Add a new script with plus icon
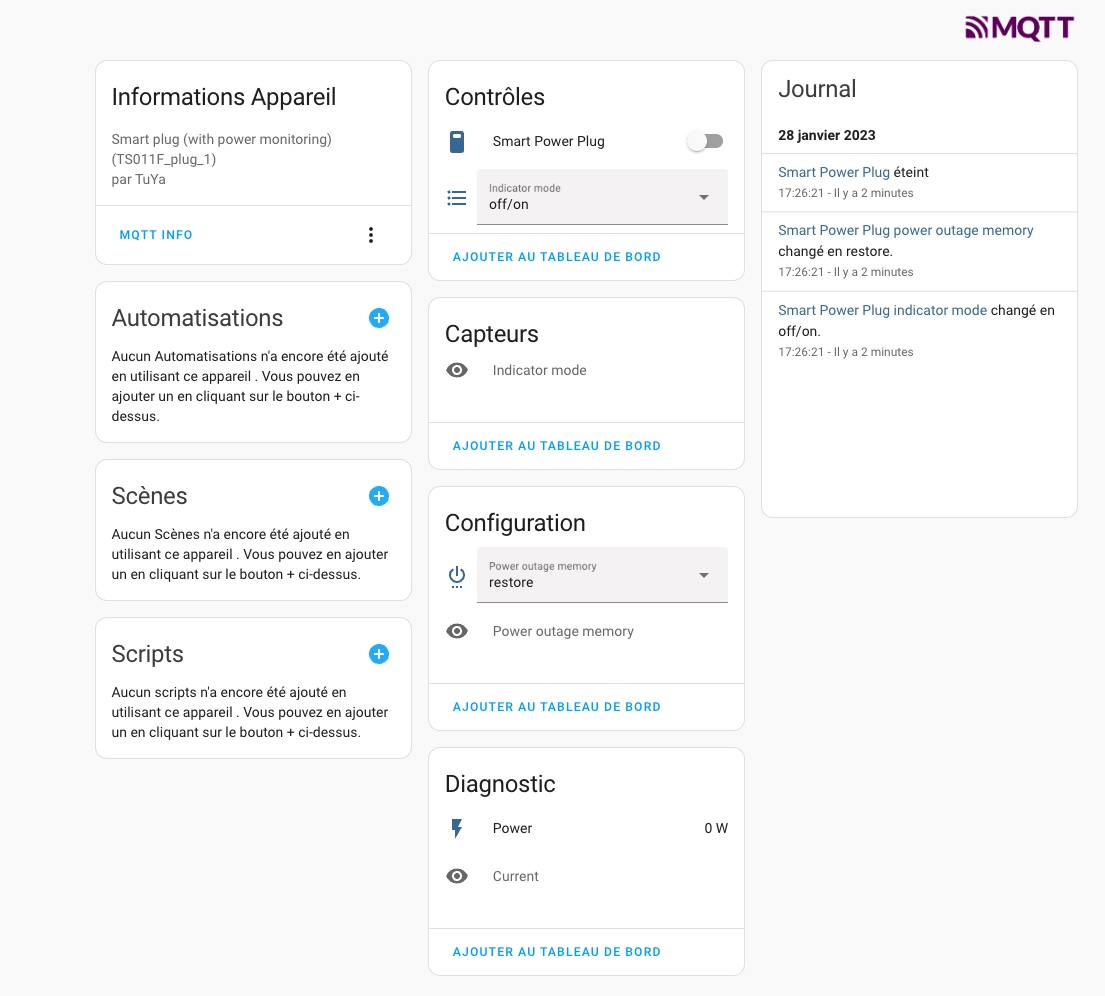The height and width of the screenshot is (996, 1105). pos(378,654)
